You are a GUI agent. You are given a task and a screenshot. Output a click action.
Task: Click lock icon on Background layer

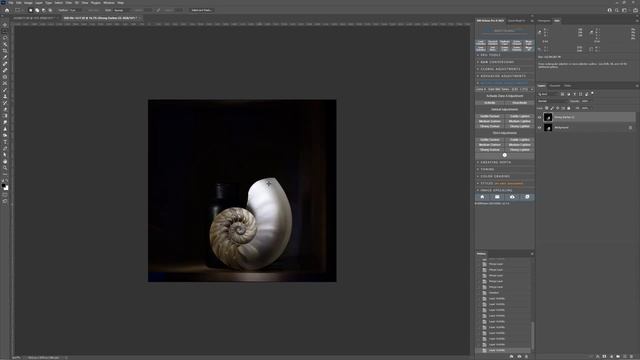[x=630, y=128]
